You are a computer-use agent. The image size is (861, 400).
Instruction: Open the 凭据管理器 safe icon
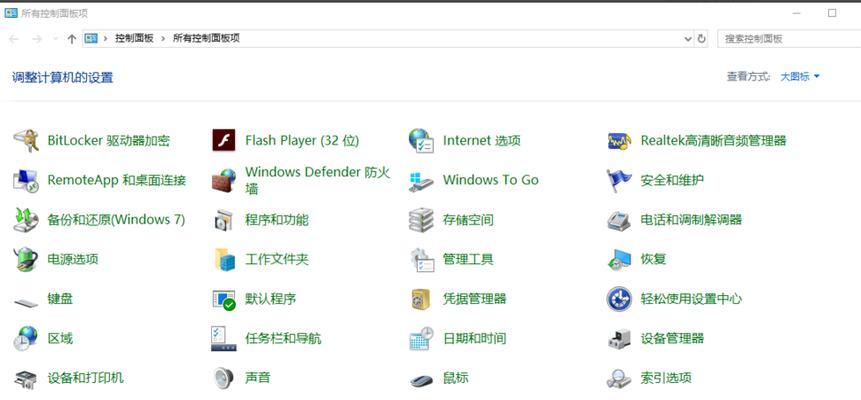[x=421, y=299]
